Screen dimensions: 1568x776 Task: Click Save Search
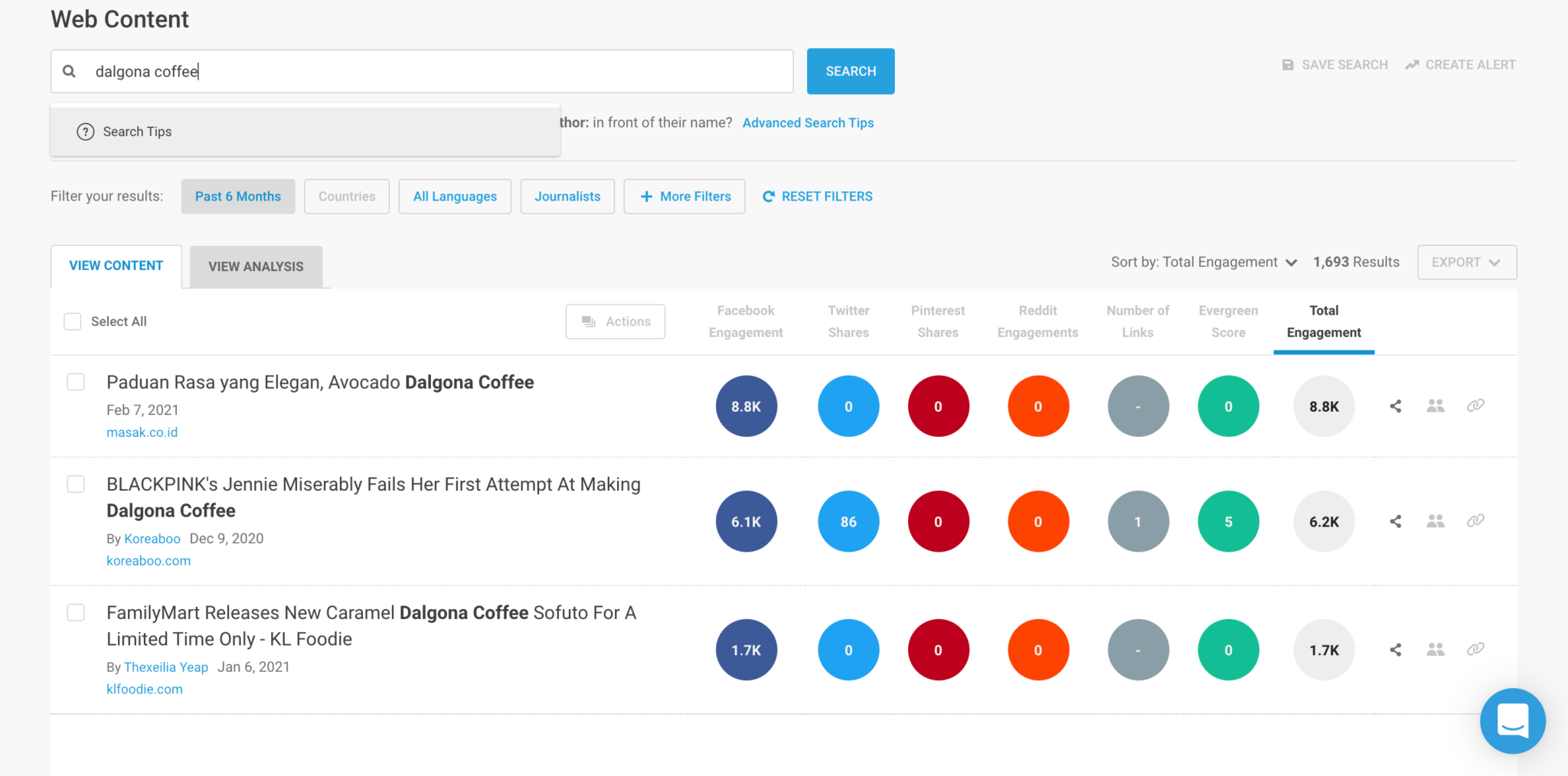pyautogui.click(x=1335, y=65)
